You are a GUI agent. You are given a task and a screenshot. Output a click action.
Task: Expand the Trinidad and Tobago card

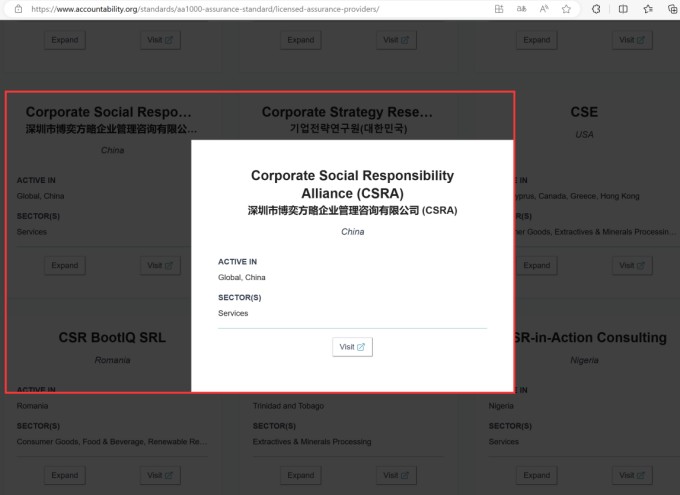[301, 475]
